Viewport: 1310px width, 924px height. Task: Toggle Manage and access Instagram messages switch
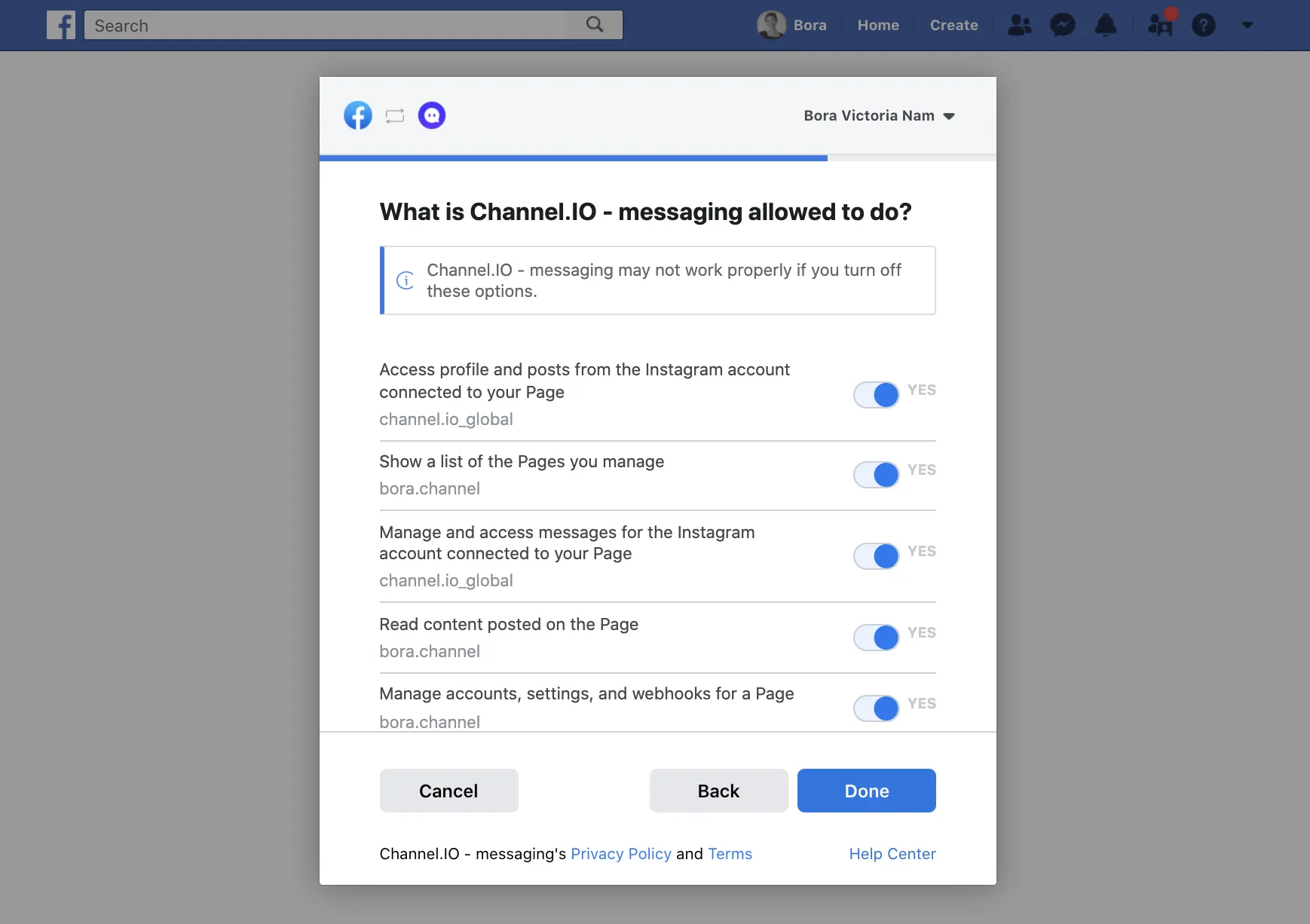click(x=877, y=556)
